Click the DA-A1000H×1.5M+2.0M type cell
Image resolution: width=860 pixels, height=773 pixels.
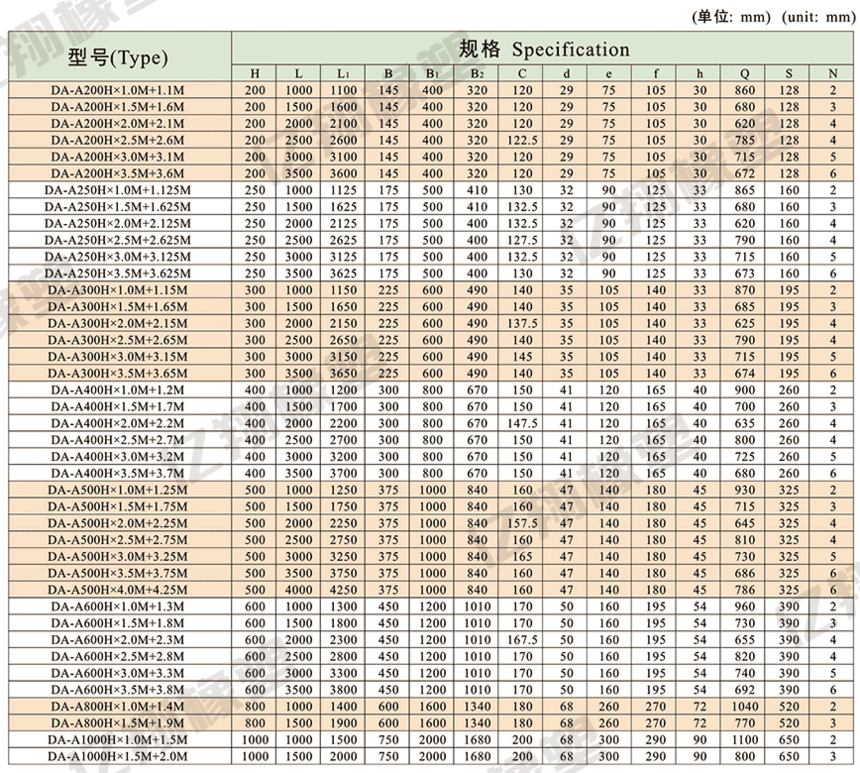(x=117, y=756)
